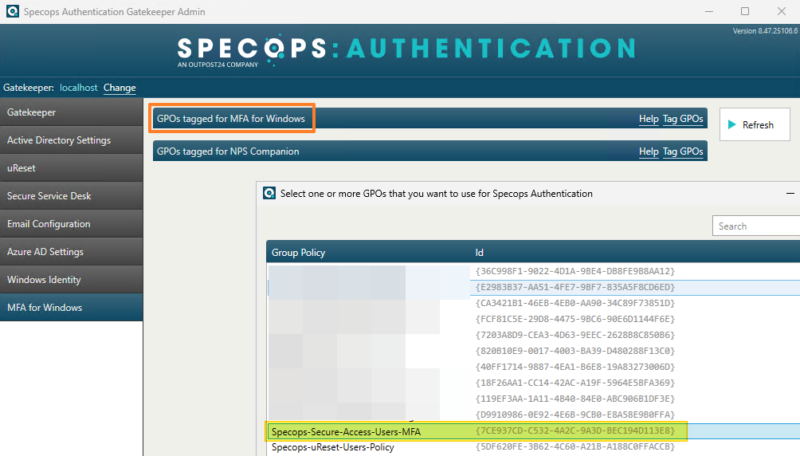Open Azure AD Settings
Screen dimensions: 800x456
pyautogui.click(x=71, y=251)
